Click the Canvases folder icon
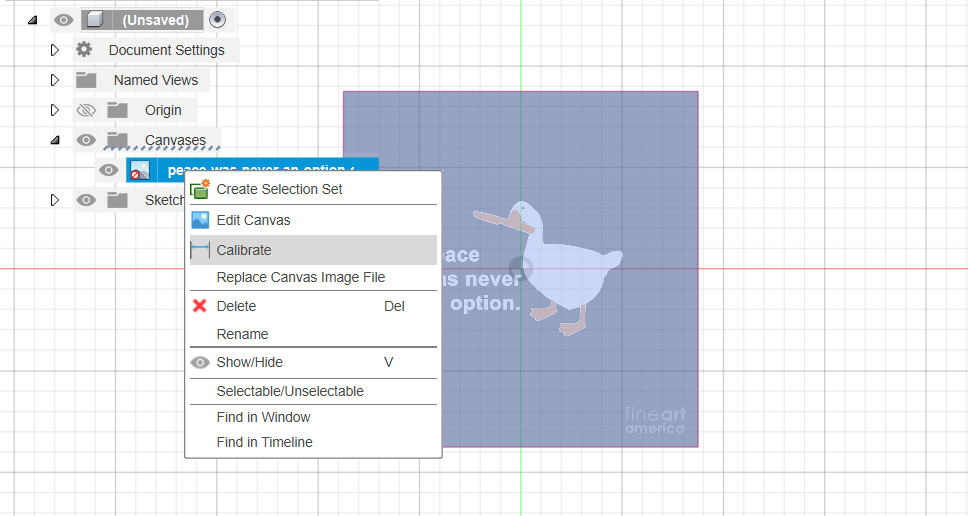 [x=117, y=140]
